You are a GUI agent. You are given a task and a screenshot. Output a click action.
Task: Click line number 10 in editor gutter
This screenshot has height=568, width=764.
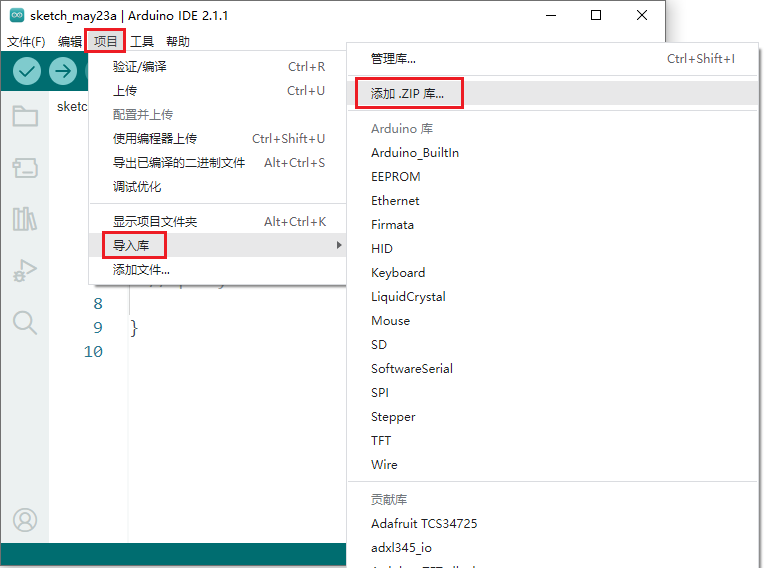coord(93,352)
